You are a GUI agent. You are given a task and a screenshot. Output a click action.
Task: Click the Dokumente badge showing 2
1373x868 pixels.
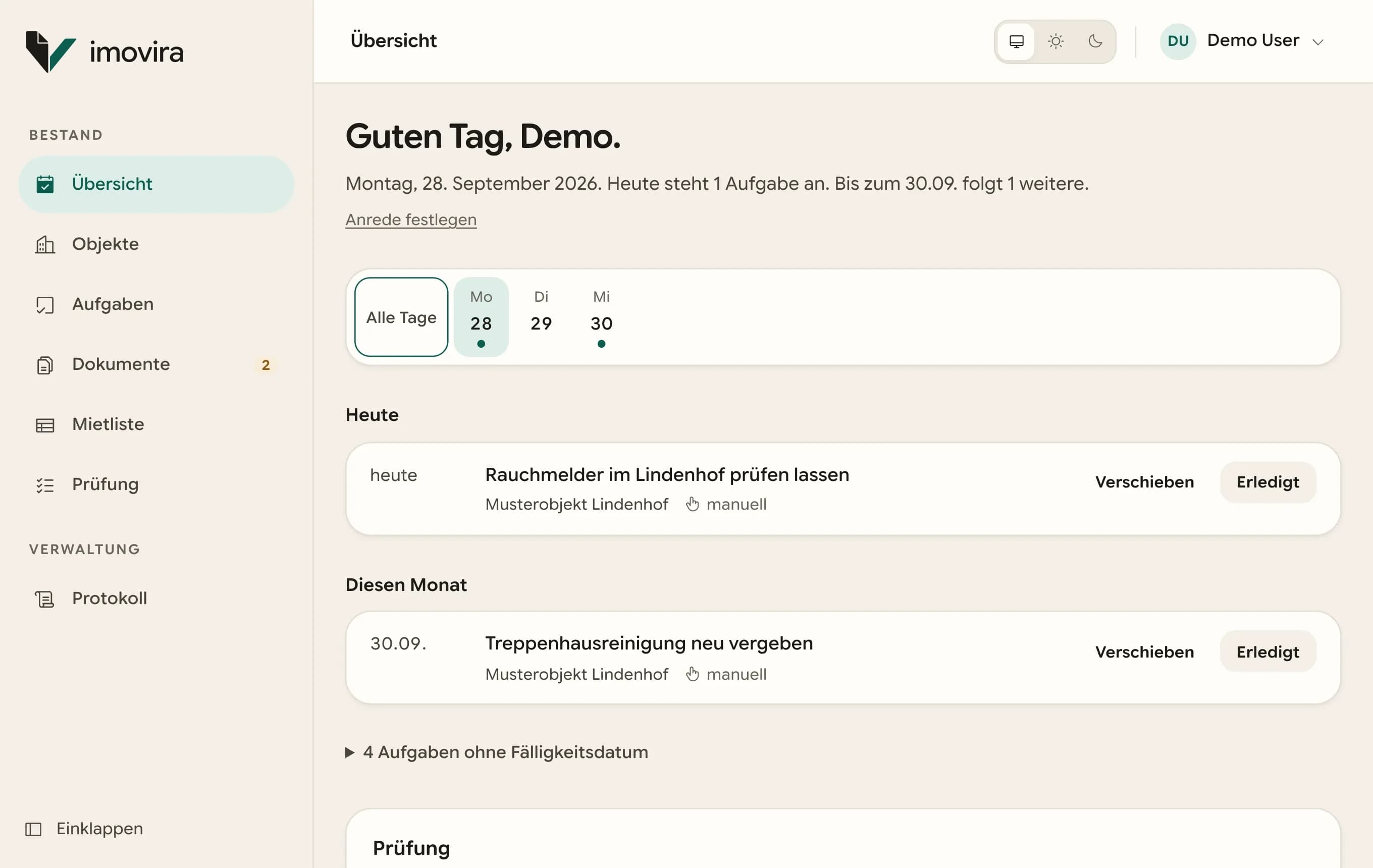coord(266,365)
